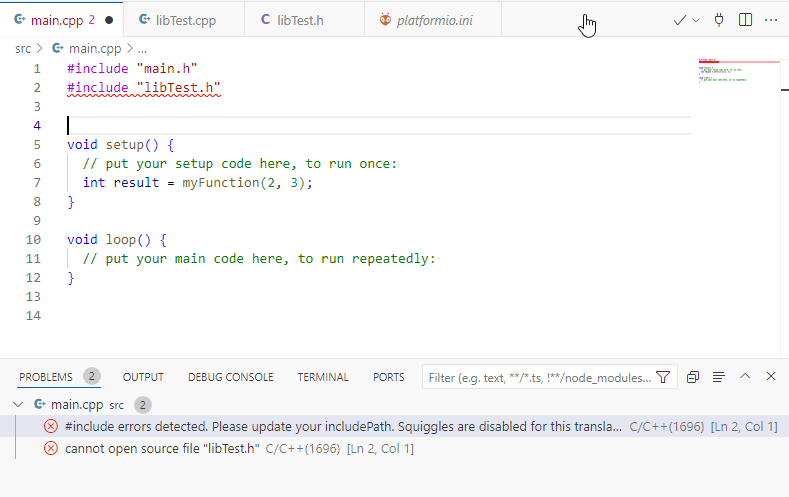Click the PlatformIO icon on platformio.ini tab
This screenshot has width=789, height=497.
tap(385, 20)
